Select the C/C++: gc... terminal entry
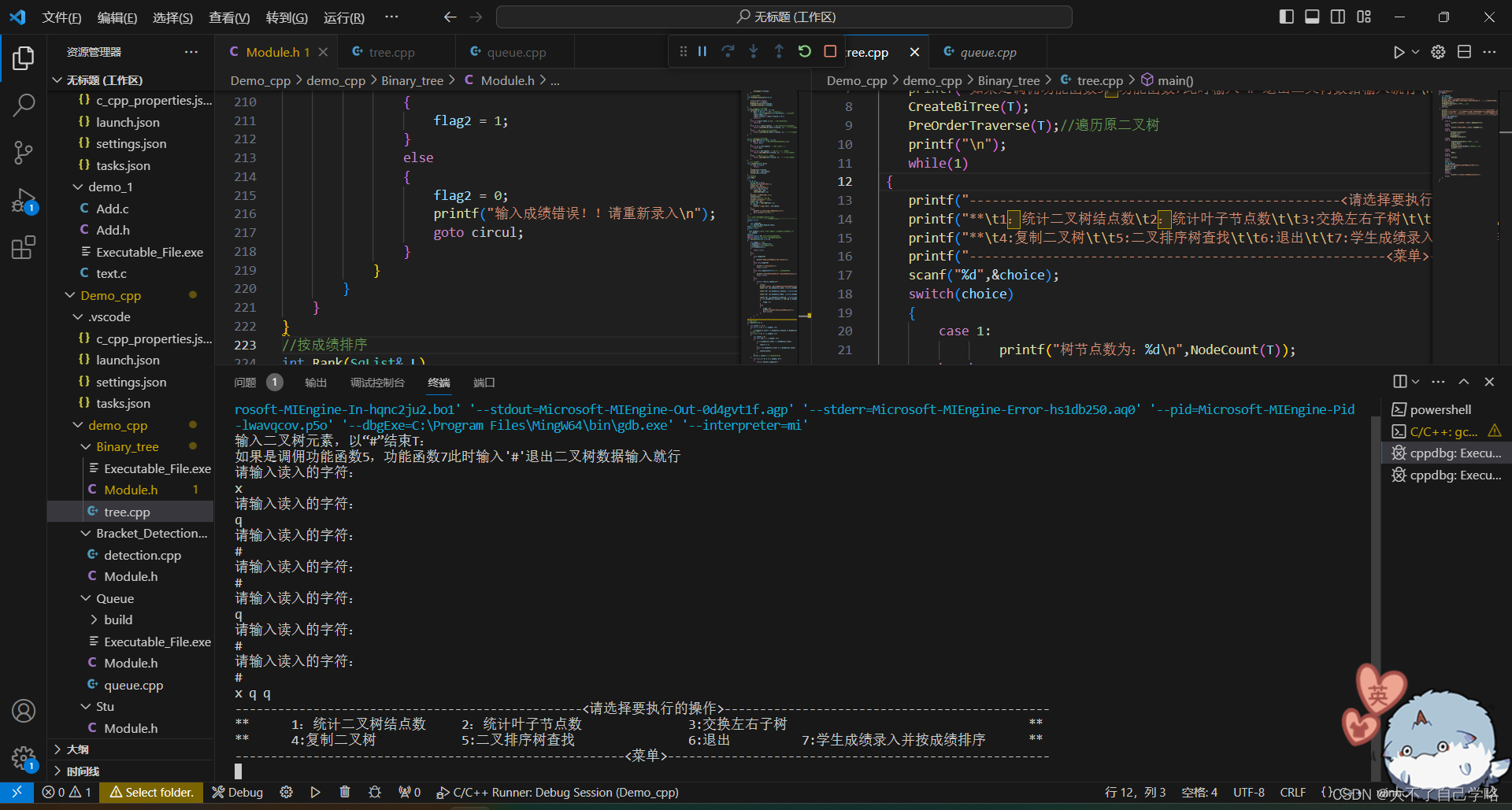Viewport: 1512px width, 810px height. click(x=1443, y=431)
